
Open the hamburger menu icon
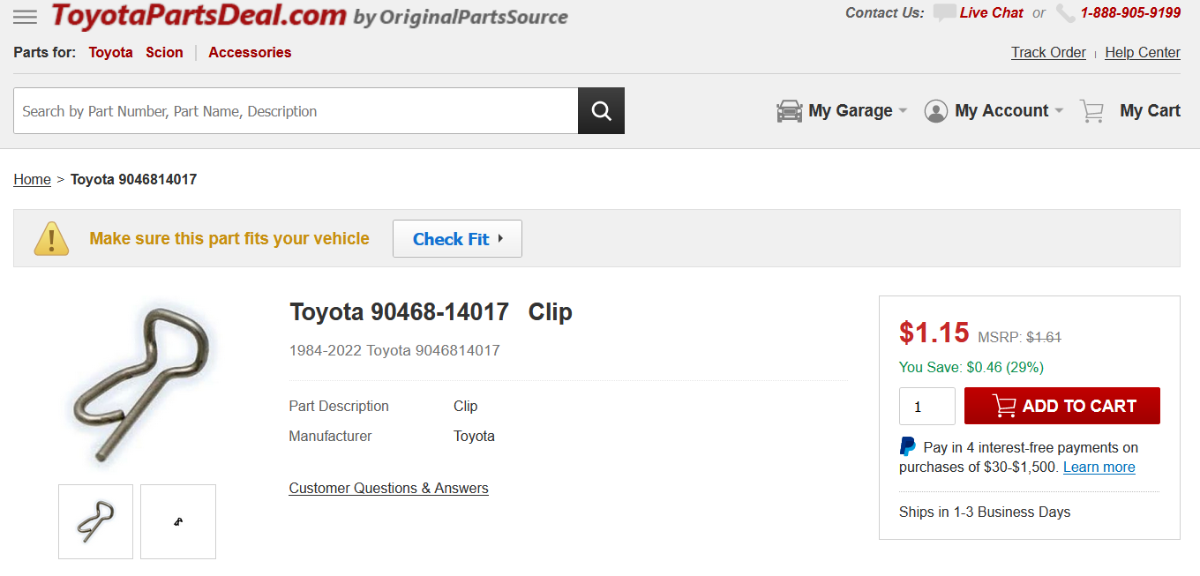pyautogui.click(x=25, y=17)
